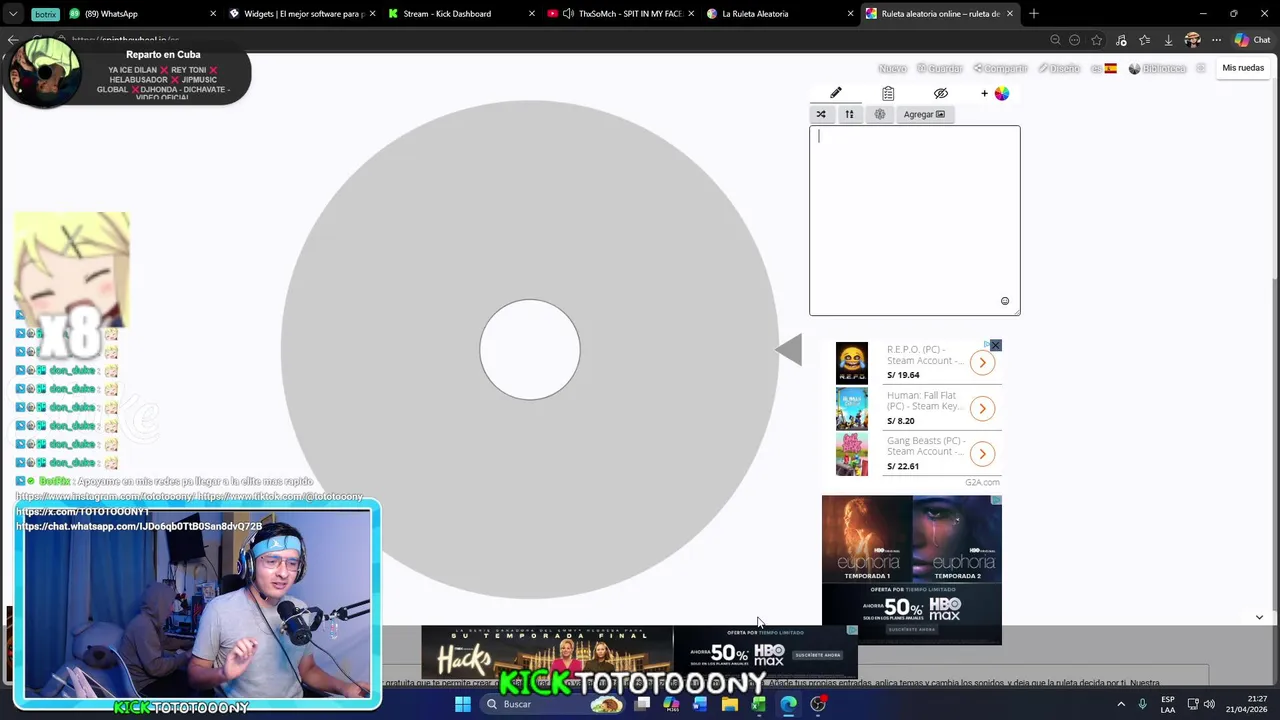Click the Agregar image button
The image size is (1280, 720).
[x=924, y=114]
